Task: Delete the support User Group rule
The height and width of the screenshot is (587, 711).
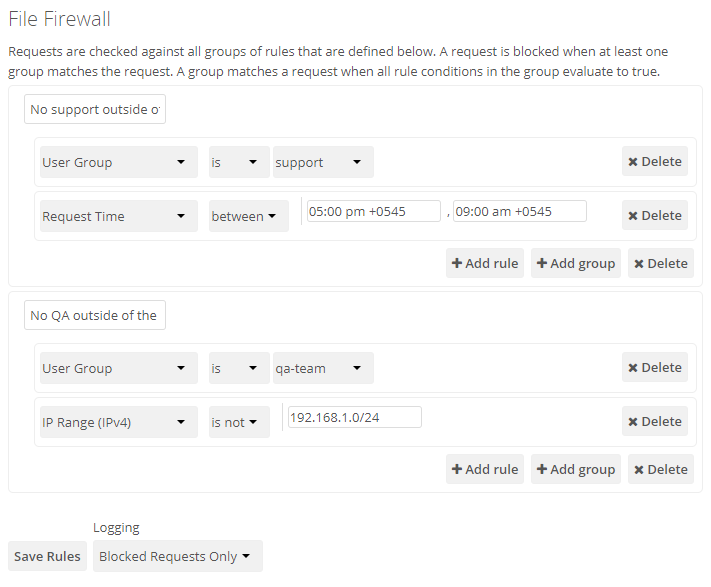Action: point(654,162)
